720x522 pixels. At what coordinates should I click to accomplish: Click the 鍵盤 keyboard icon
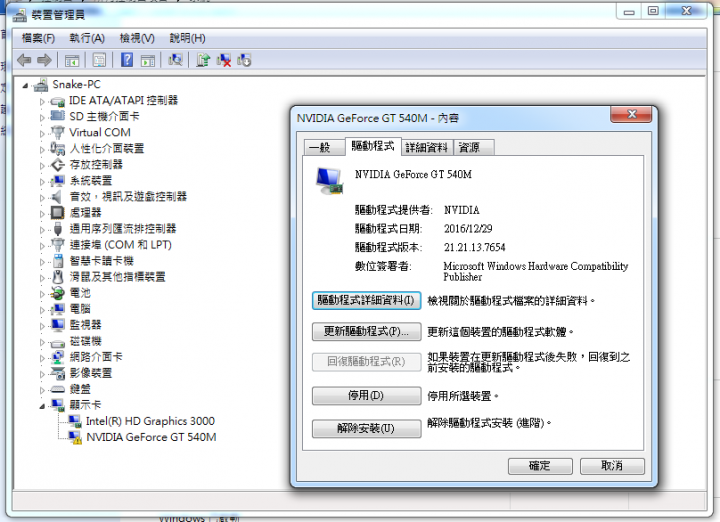[x=57, y=390]
